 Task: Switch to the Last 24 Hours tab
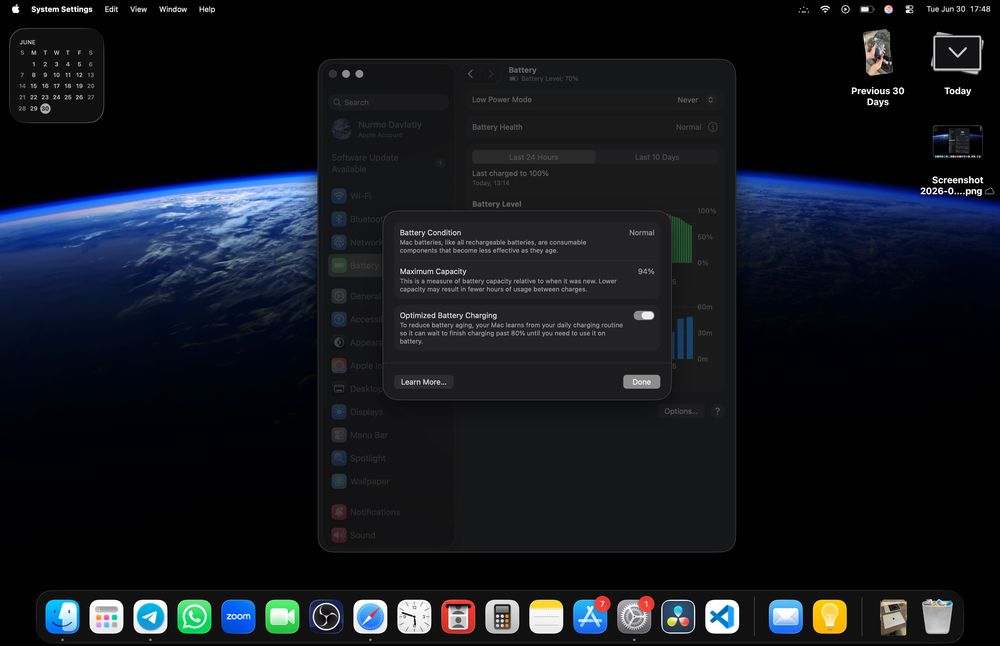pos(533,157)
